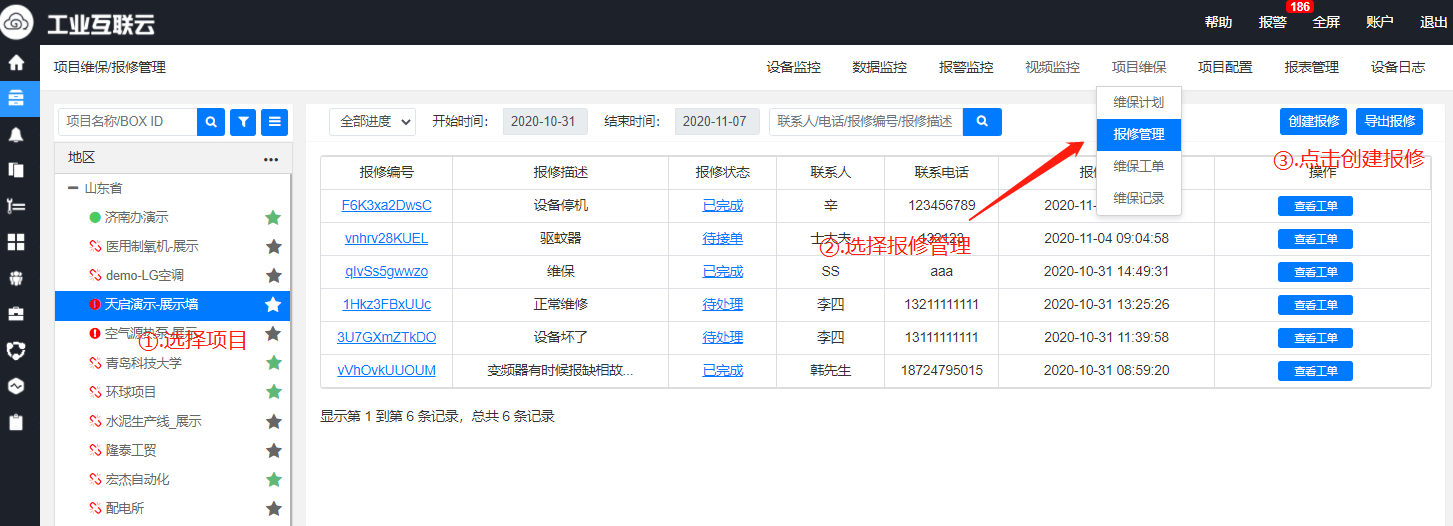Toggle favorite star for 隆泰工贸
Viewport: 1453px width, 526px height.
273,450
